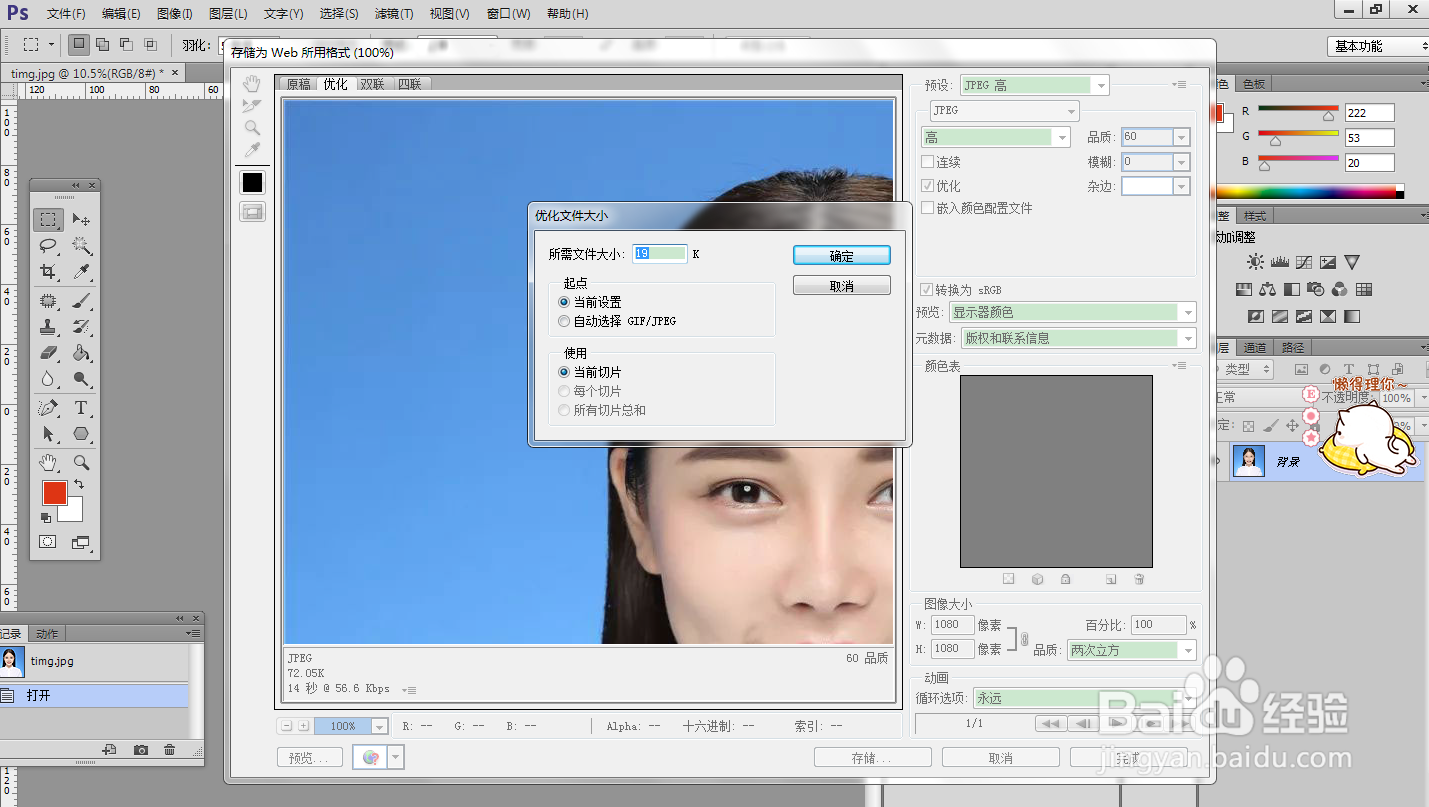This screenshot has width=1429, height=807.
Task: Select the Paint Bucket tool in toolbox
Action: (x=81, y=353)
